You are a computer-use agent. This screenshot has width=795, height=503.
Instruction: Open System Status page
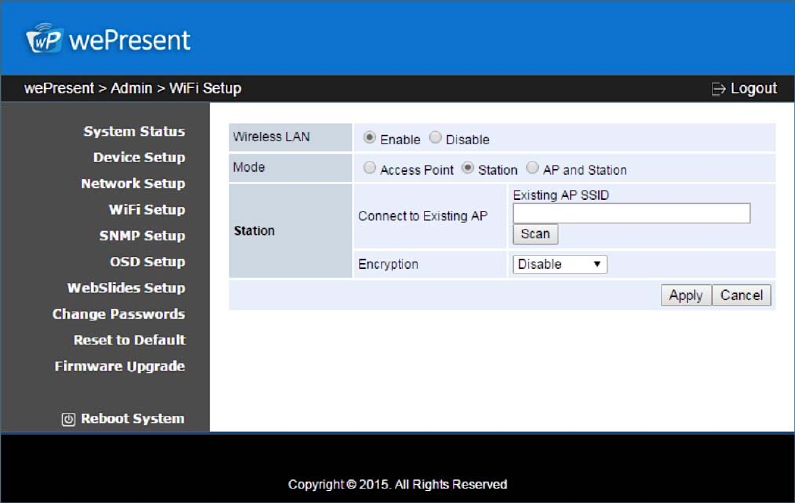[134, 131]
